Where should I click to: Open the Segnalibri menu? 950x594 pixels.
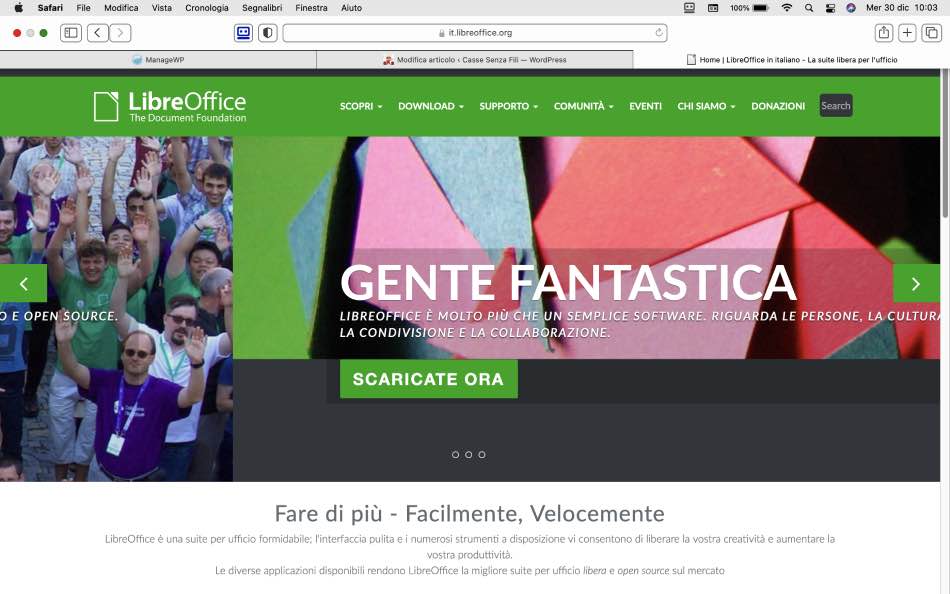262,8
